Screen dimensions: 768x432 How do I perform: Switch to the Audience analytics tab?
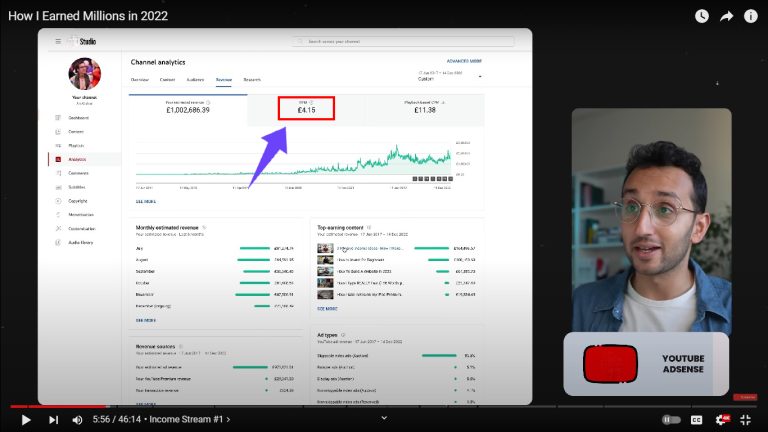click(195, 79)
